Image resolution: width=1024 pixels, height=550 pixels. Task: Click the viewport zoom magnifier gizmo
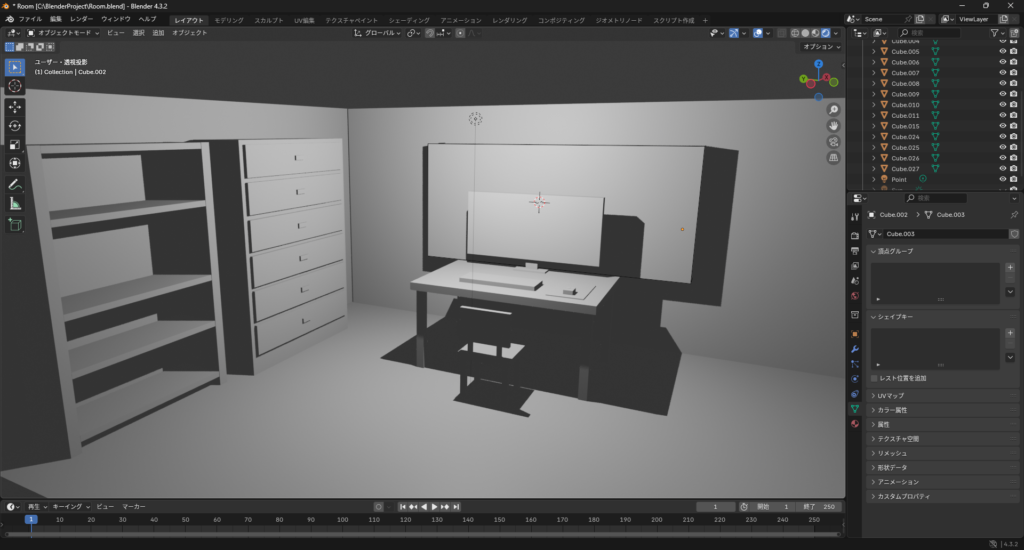[x=834, y=109]
